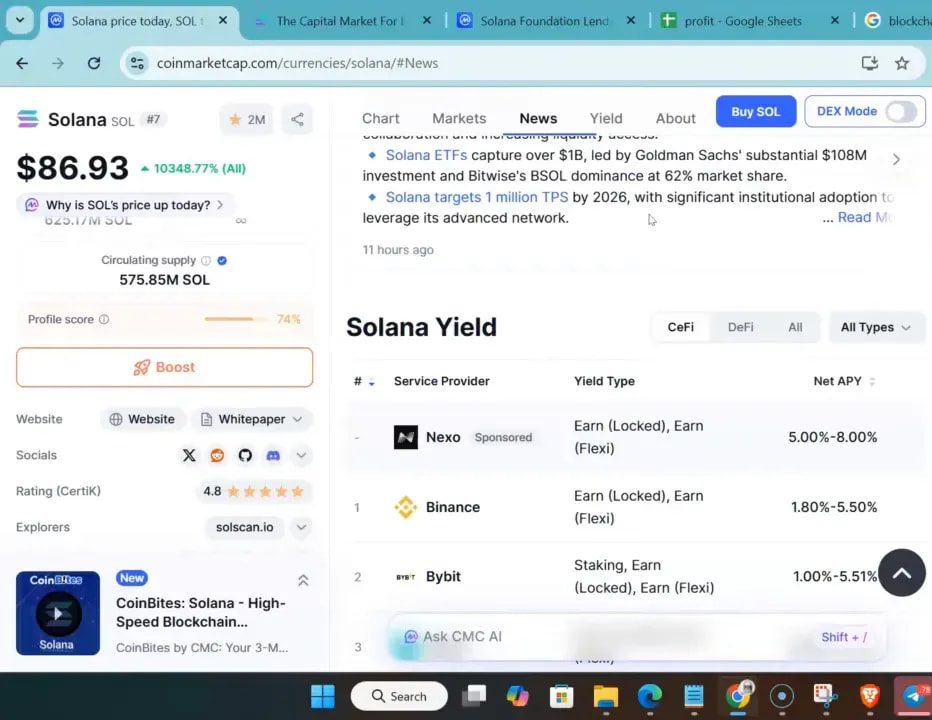
Task: Open the Reddit social icon
Action: pyautogui.click(x=217, y=455)
